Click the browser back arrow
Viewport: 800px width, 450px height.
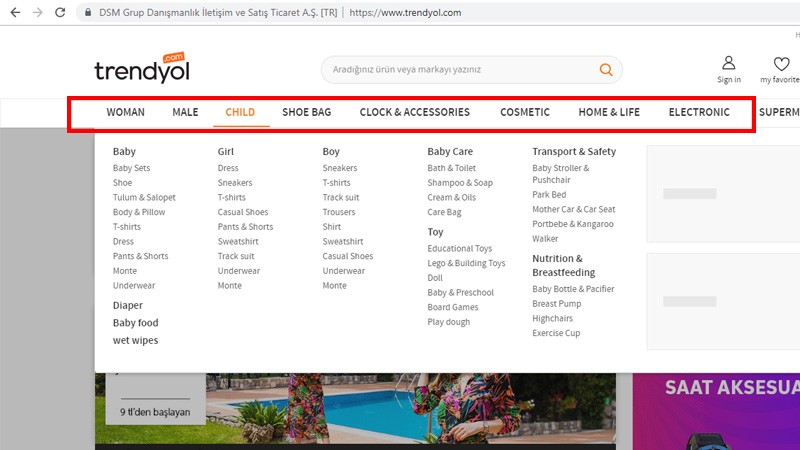(x=14, y=13)
